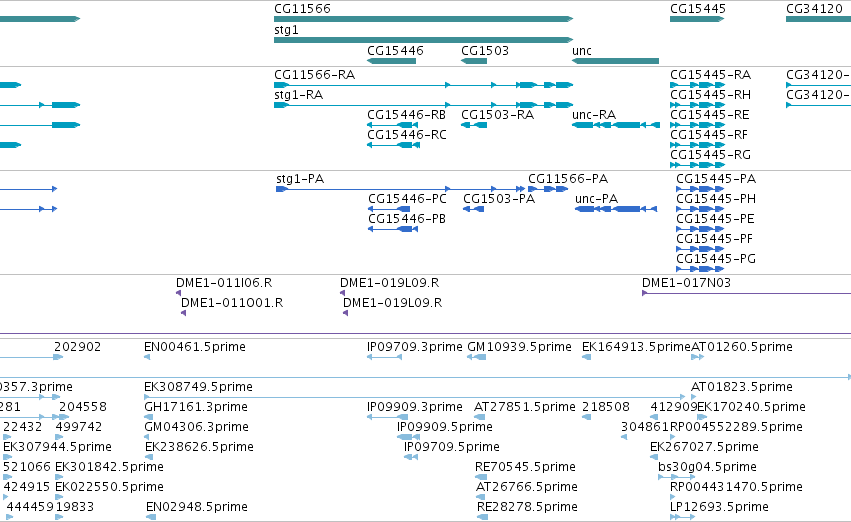Click EST bs30g04.5prime
Viewport: 851px width, 522px height.
(707, 468)
